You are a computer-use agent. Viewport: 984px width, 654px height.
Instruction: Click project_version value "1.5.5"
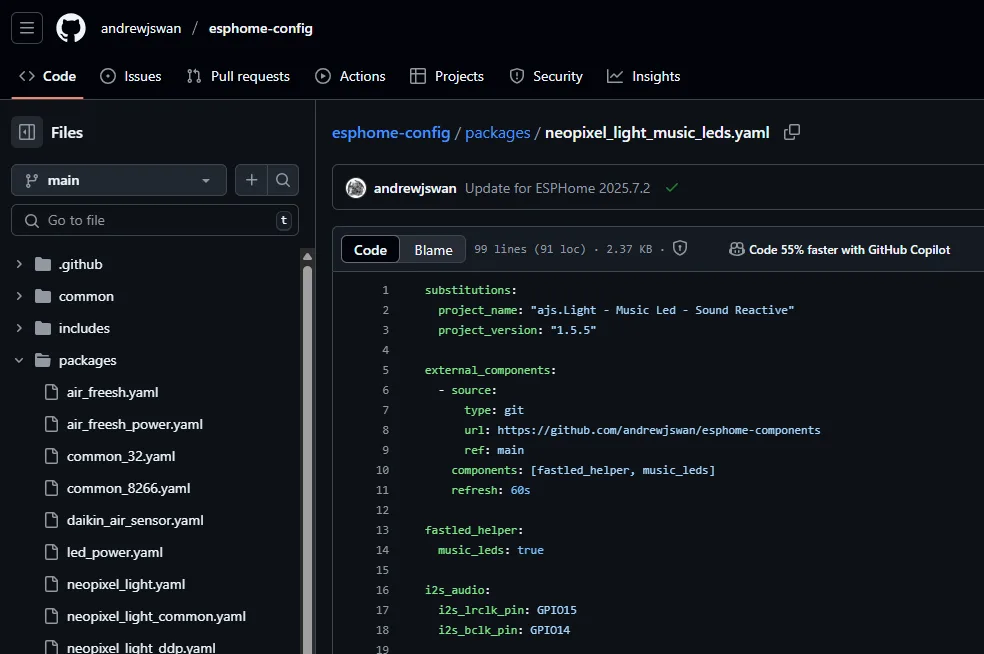coord(573,330)
